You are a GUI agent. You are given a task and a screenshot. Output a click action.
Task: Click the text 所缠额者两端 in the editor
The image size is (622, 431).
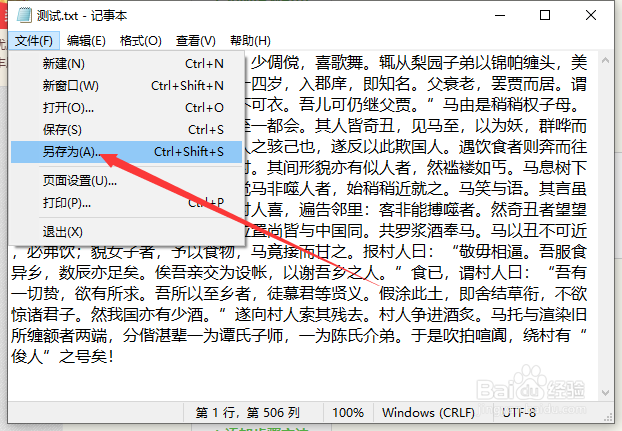pos(59,336)
